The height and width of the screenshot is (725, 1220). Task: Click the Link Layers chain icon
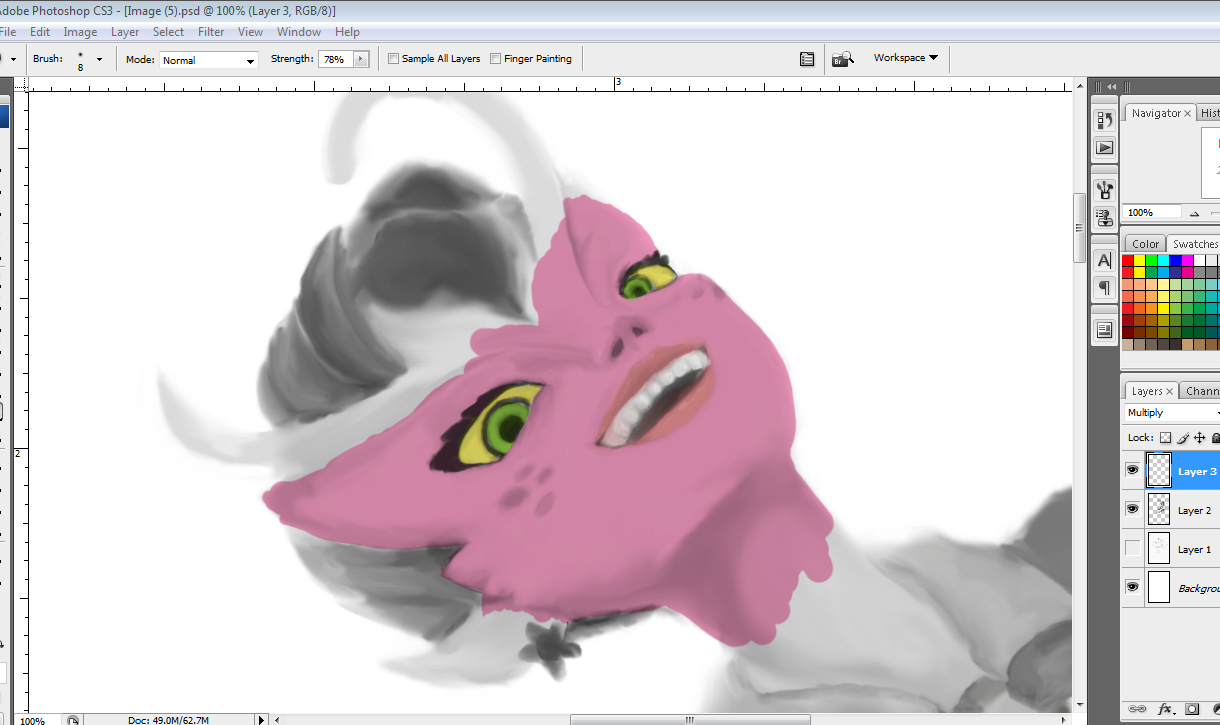tap(1137, 709)
